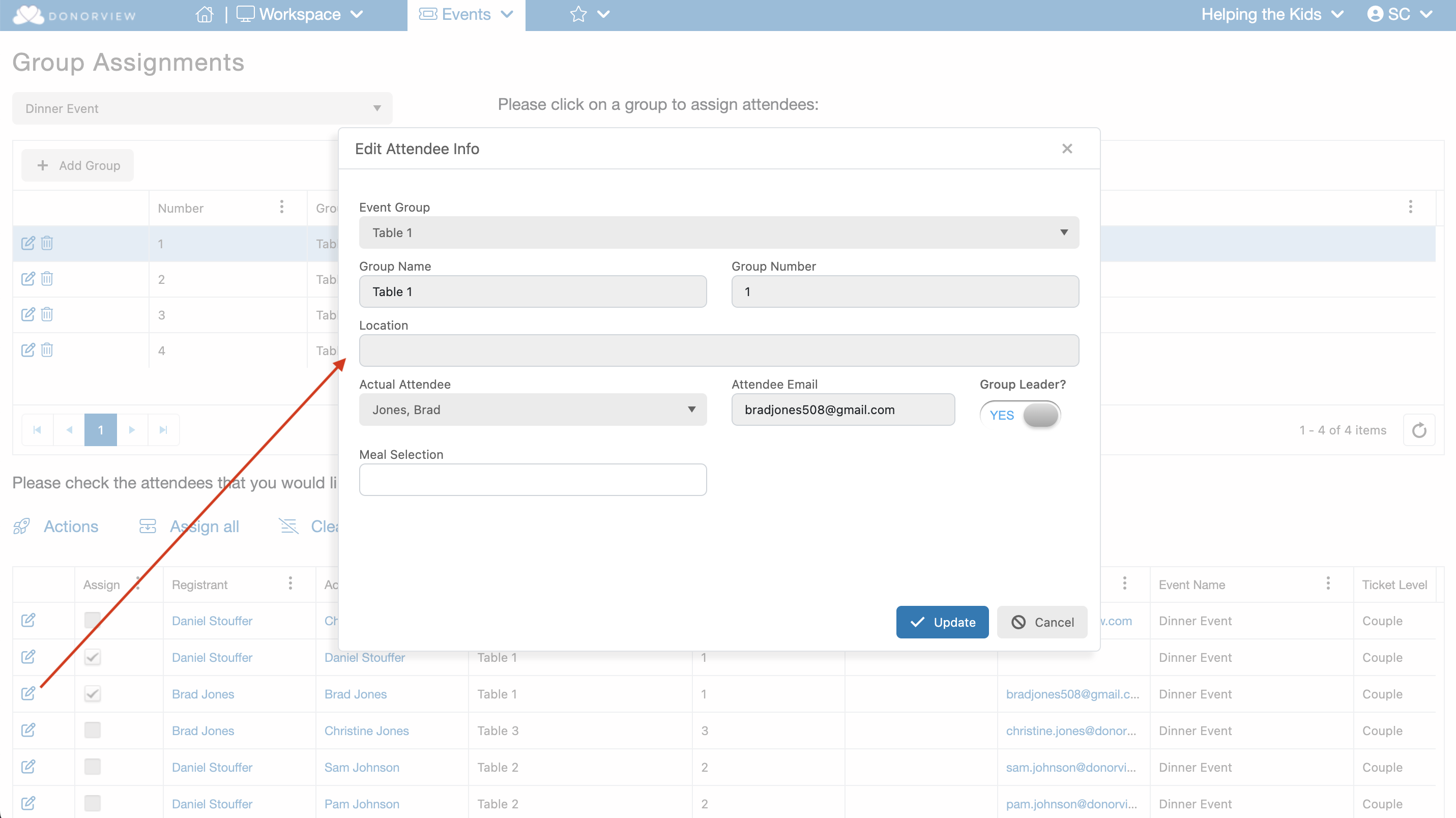This screenshot has height=818, width=1456.
Task: Open the Dinner Event selector dropdown
Action: point(202,108)
